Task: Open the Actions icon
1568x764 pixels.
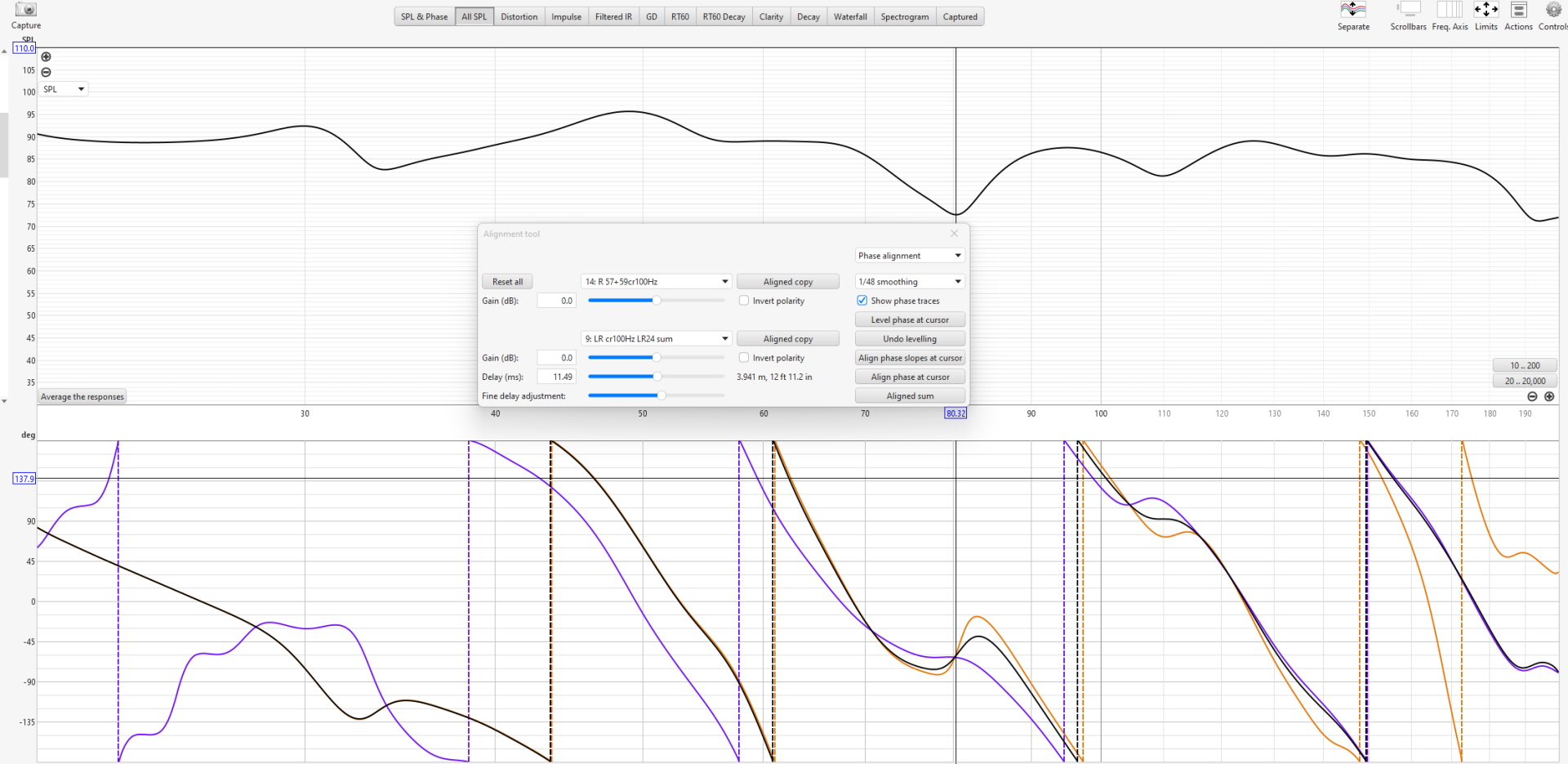Action: pos(1518,10)
